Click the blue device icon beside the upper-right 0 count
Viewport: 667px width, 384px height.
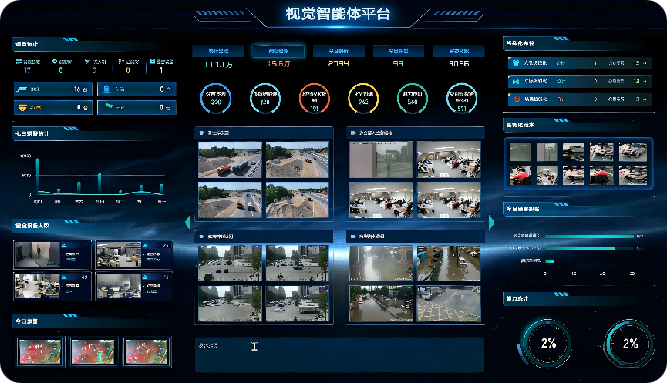(x=107, y=89)
